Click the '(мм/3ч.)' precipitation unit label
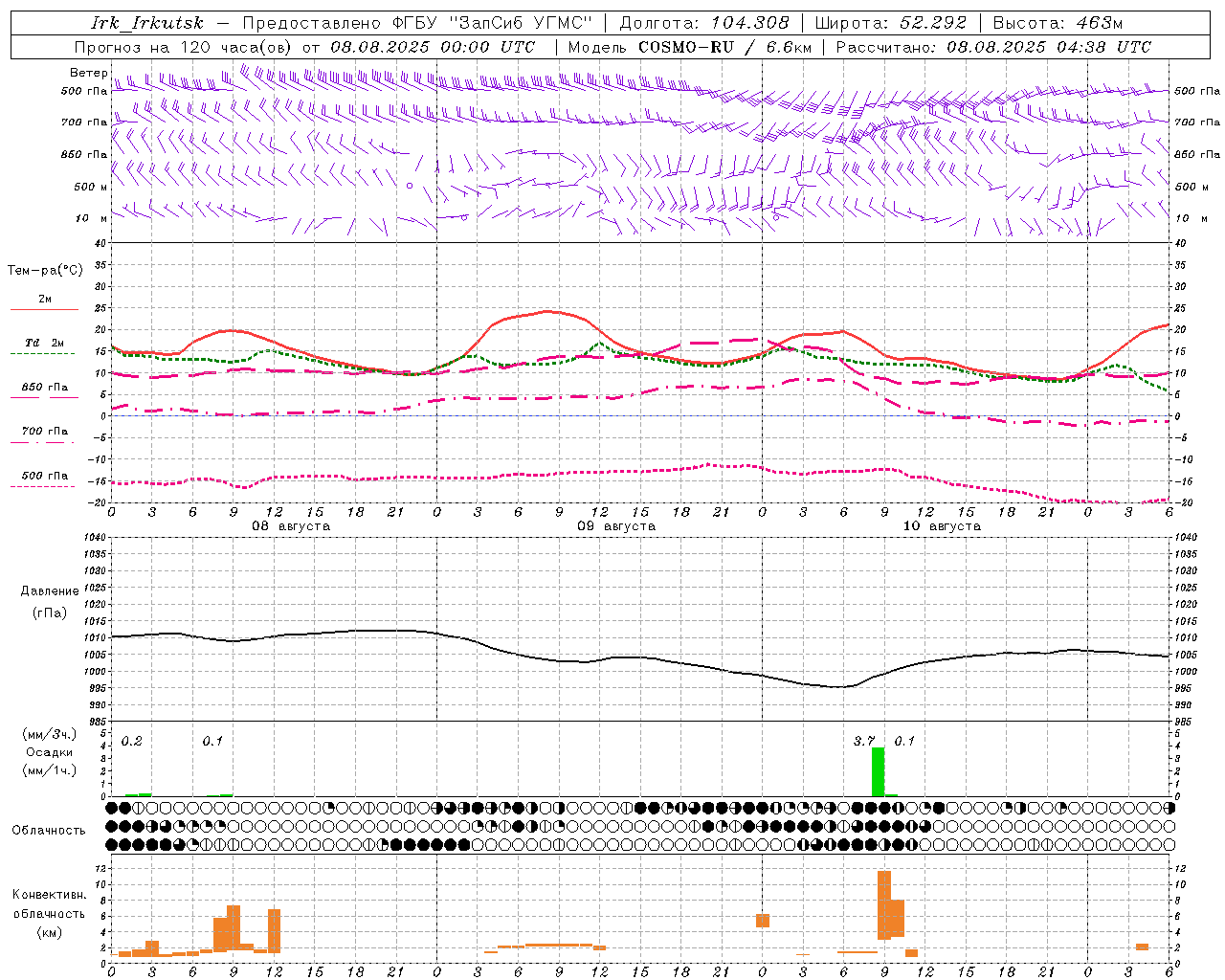The height and width of the screenshot is (980, 1225). (x=50, y=735)
